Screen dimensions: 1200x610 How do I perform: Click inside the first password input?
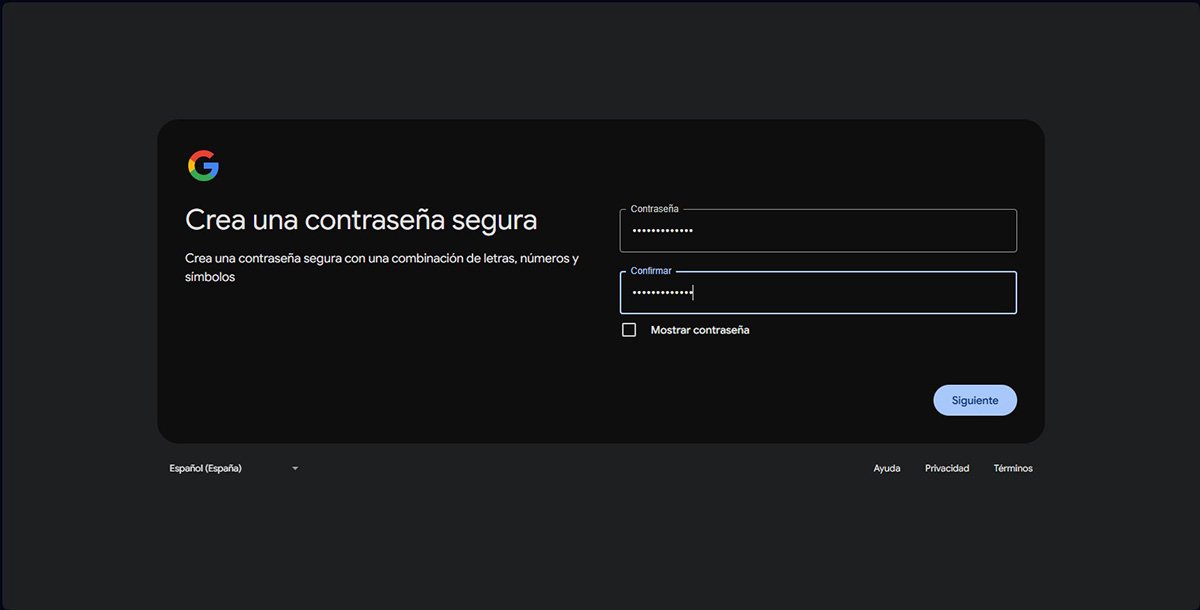coord(818,230)
